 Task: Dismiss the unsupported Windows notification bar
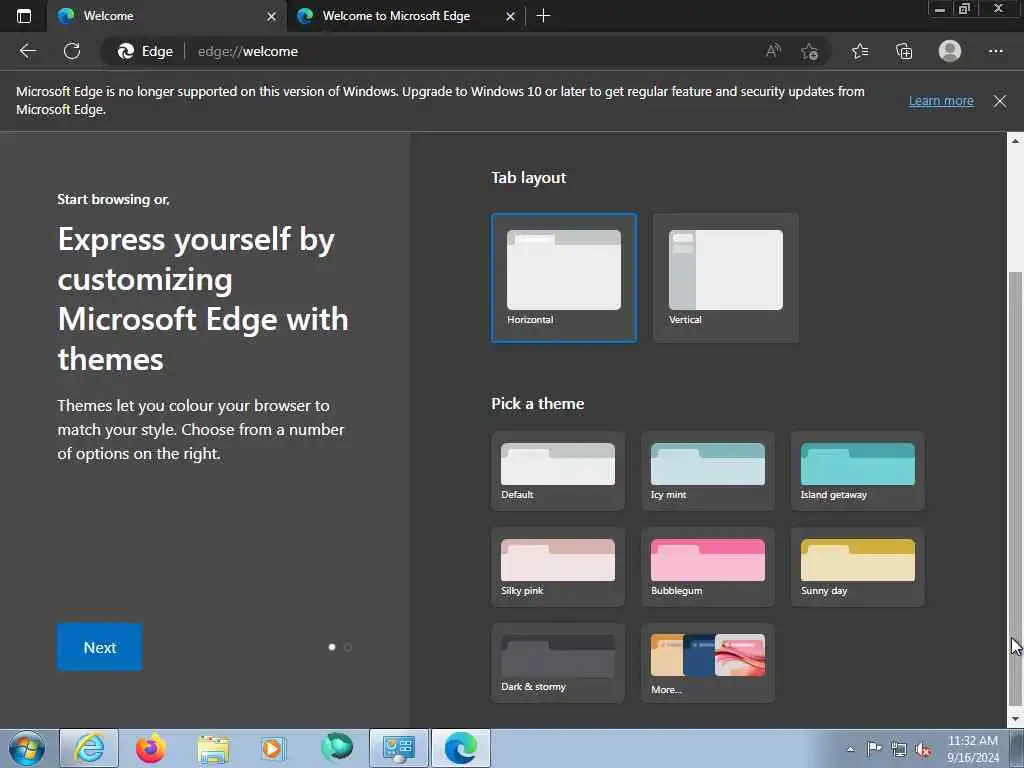click(x=999, y=101)
